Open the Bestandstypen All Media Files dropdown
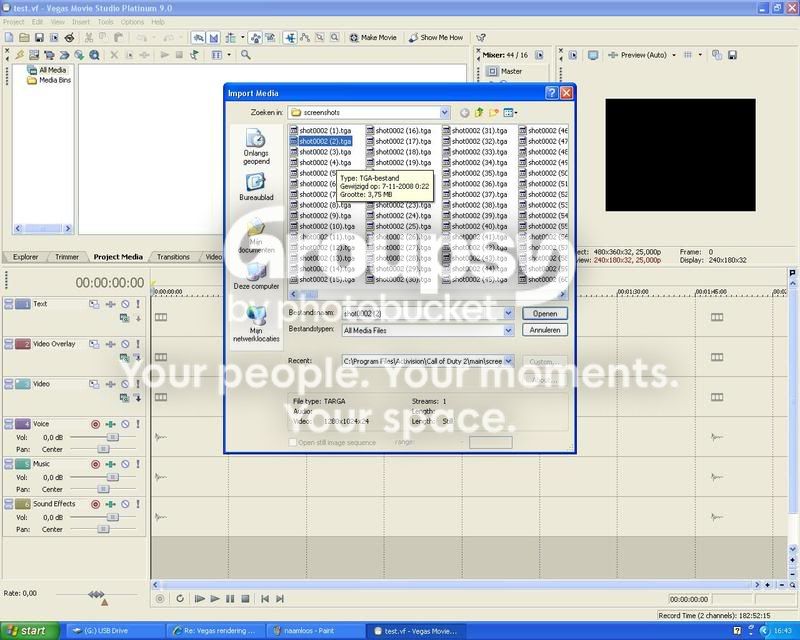This screenshot has width=800, height=640. pyautogui.click(x=508, y=331)
